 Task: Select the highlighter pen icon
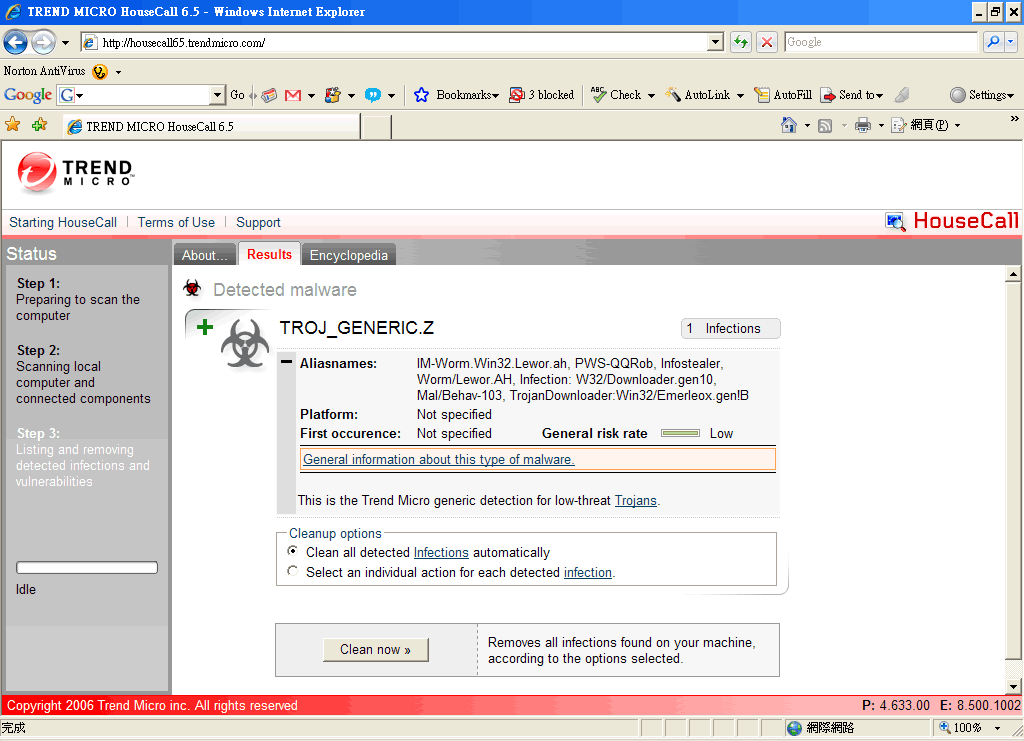pyautogui.click(x=902, y=95)
